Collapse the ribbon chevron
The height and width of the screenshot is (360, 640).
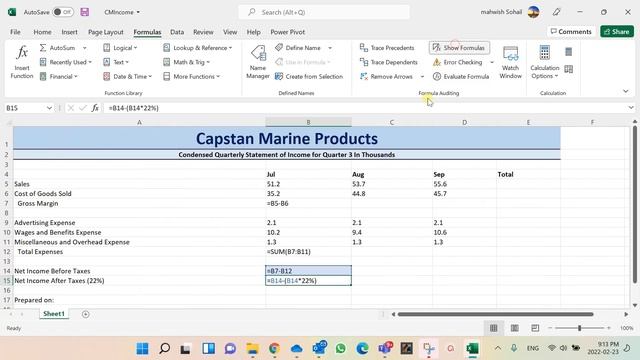(x=626, y=91)
